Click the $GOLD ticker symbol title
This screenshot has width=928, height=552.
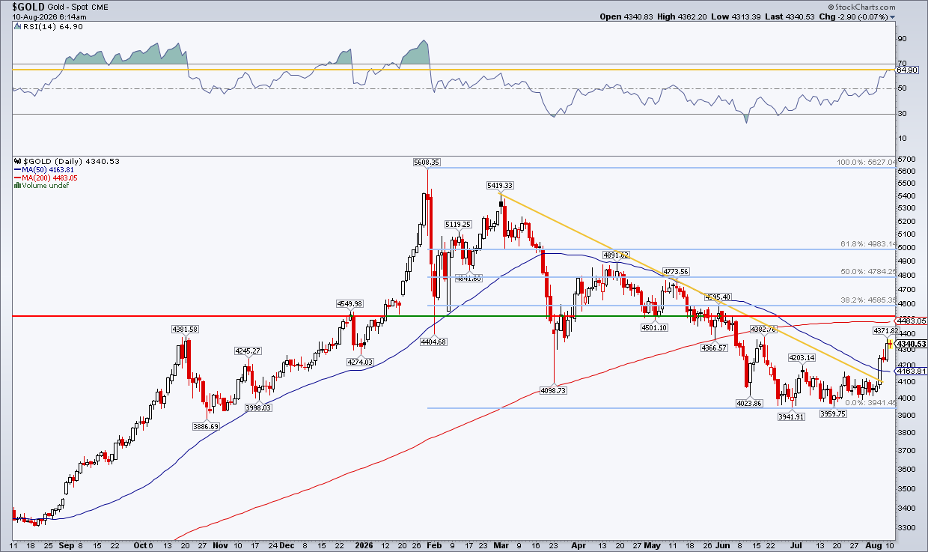click(29, 7)
